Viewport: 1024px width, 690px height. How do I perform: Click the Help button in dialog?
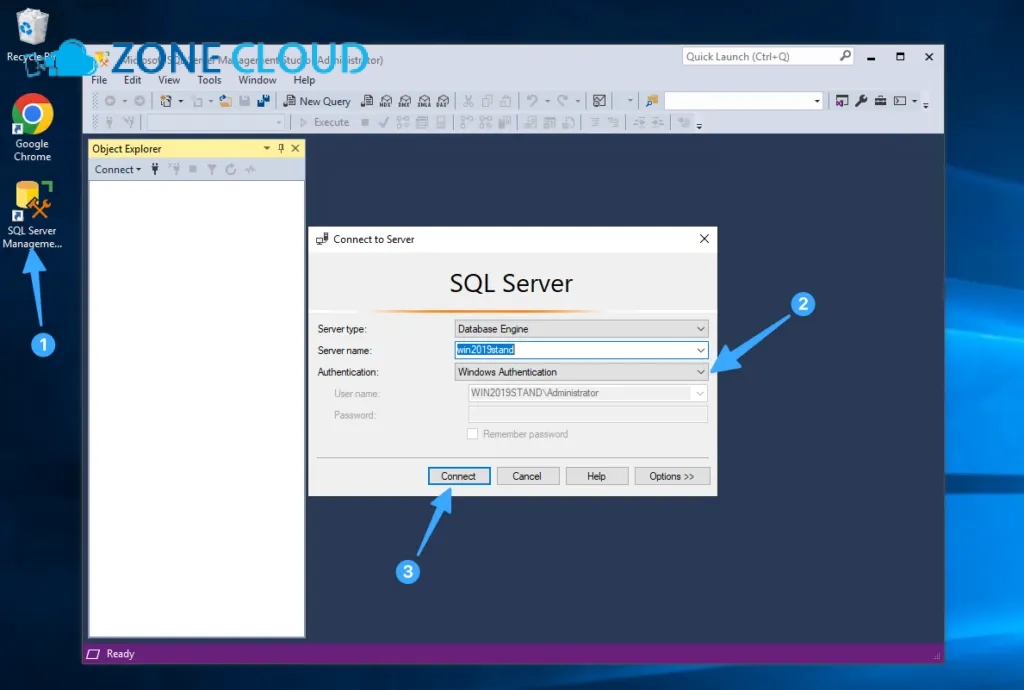597,476
